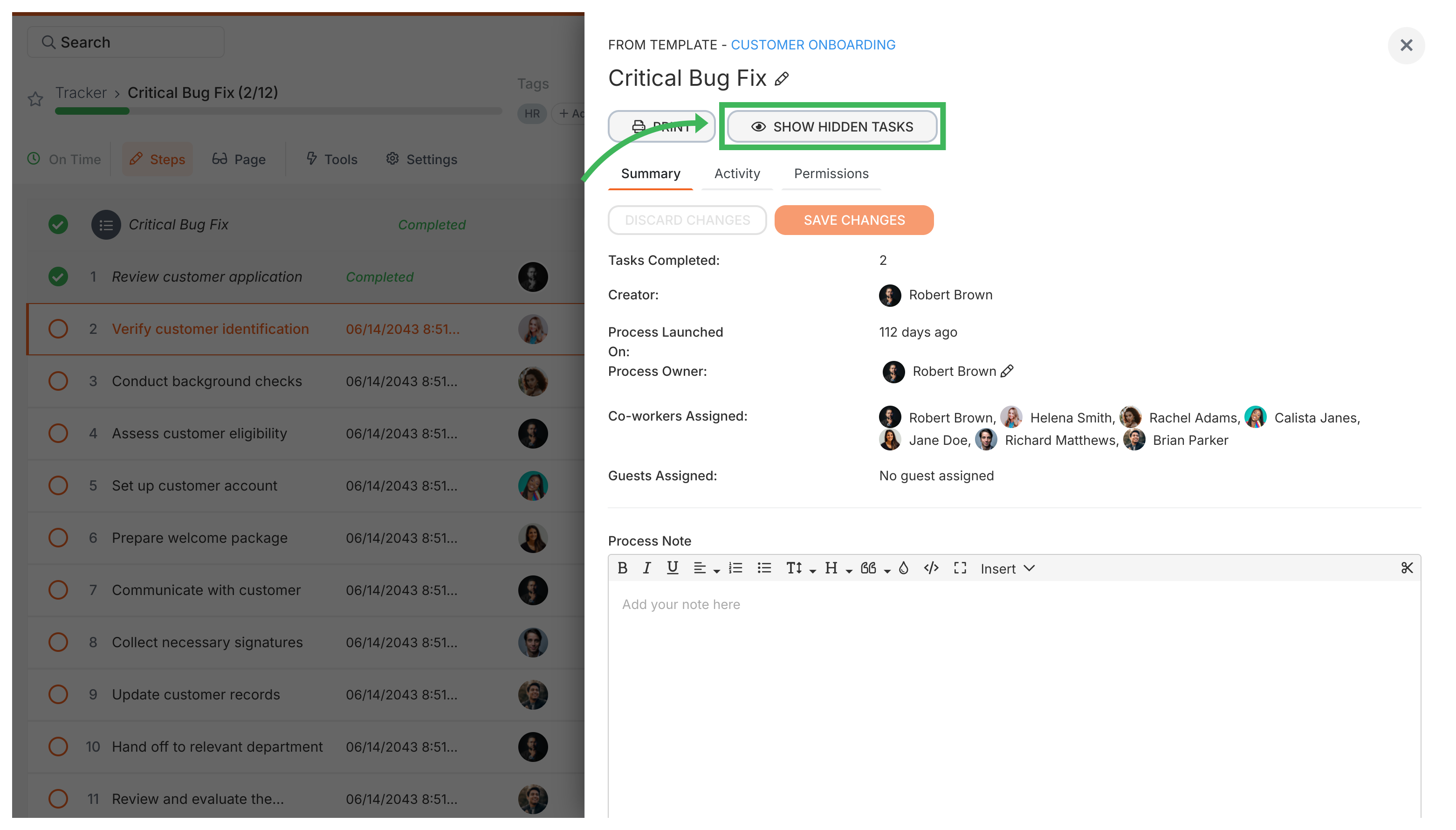
Task: Click the scissors cut icon in the editor
Action: click(1407, 568)
